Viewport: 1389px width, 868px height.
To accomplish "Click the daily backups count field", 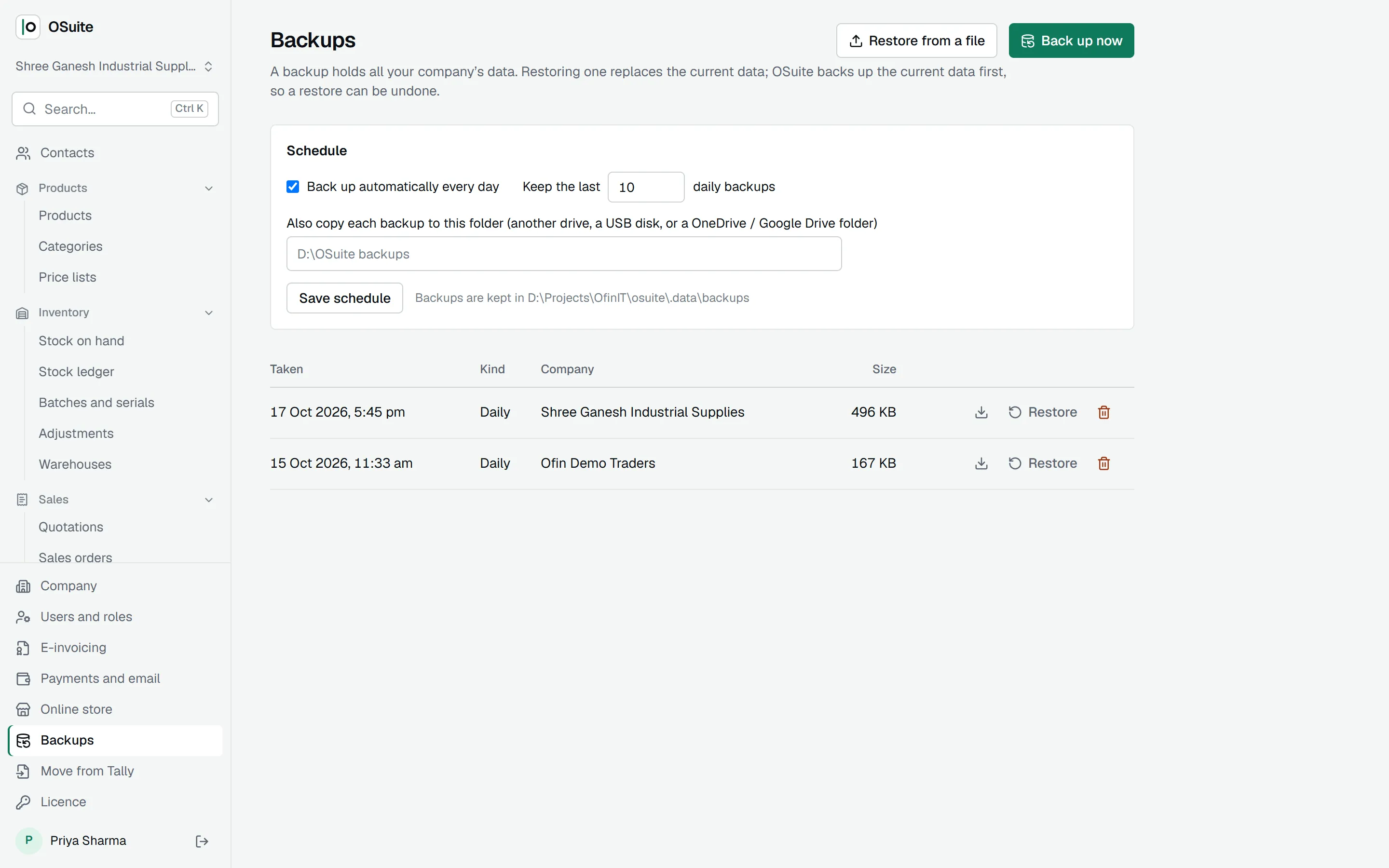I will [x=646, y=187].
